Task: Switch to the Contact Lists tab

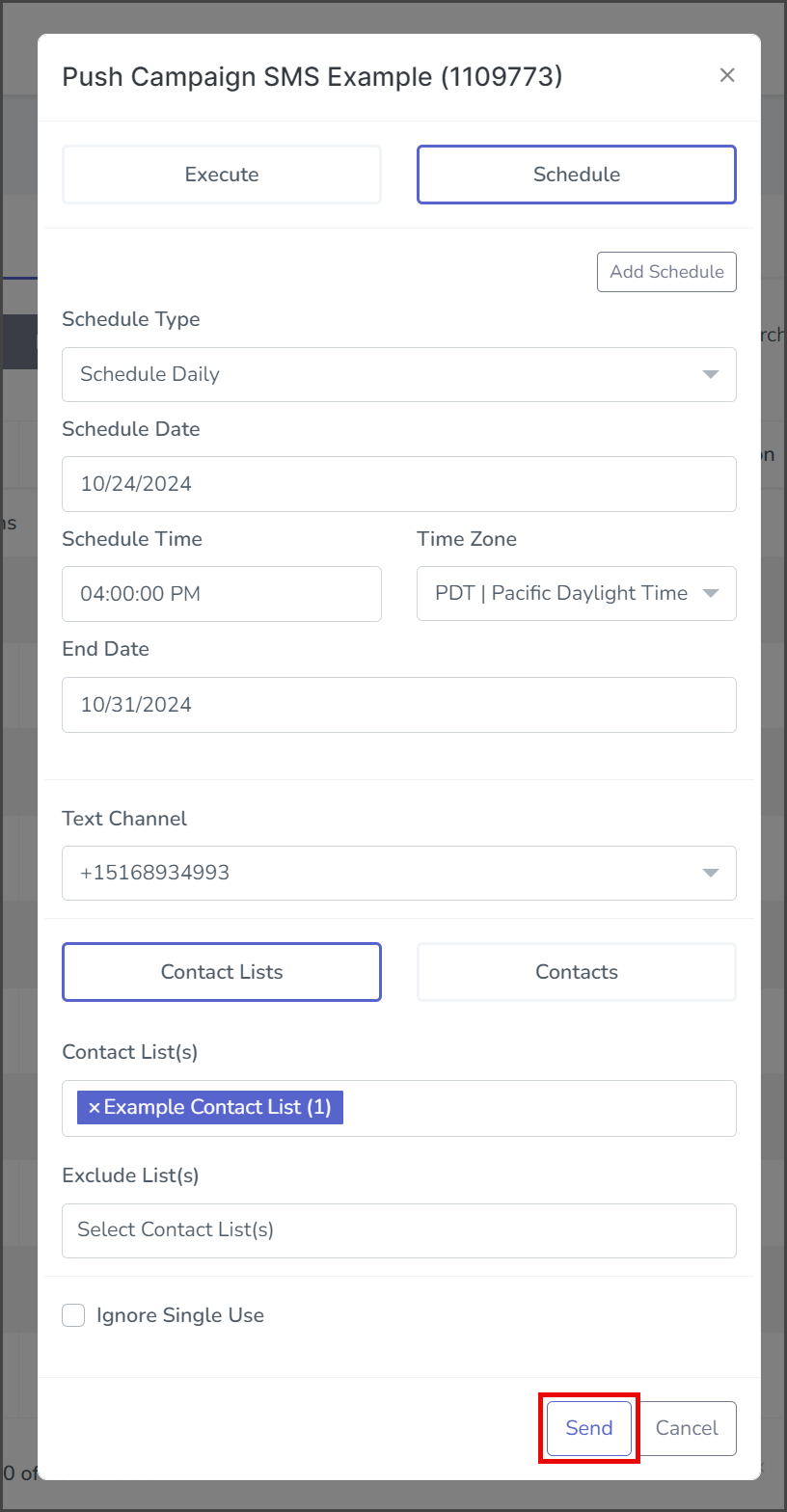Action: [222, 972]
